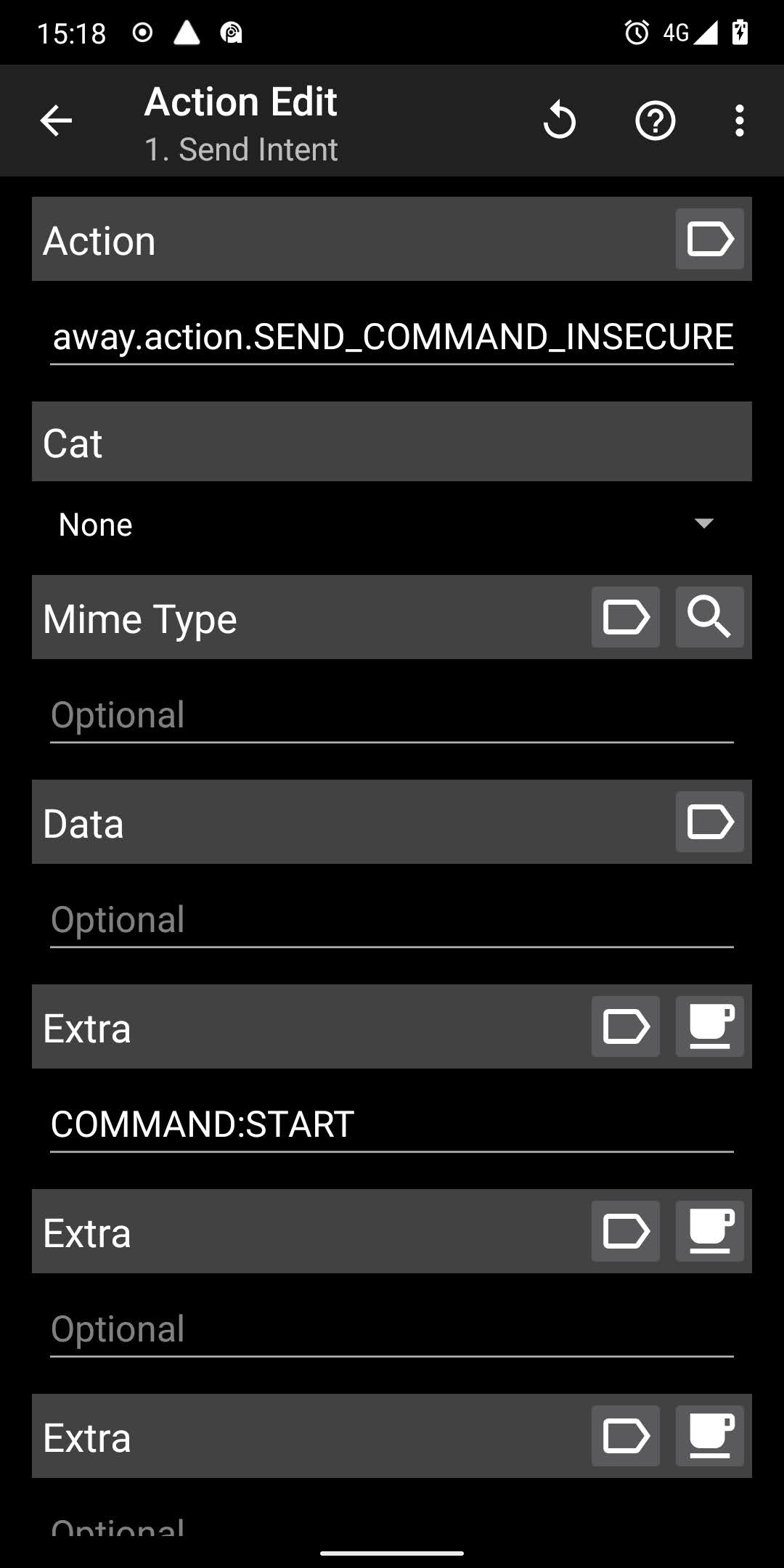
Task: Click the Cat dropdown arrow
Action: [703, 523]
